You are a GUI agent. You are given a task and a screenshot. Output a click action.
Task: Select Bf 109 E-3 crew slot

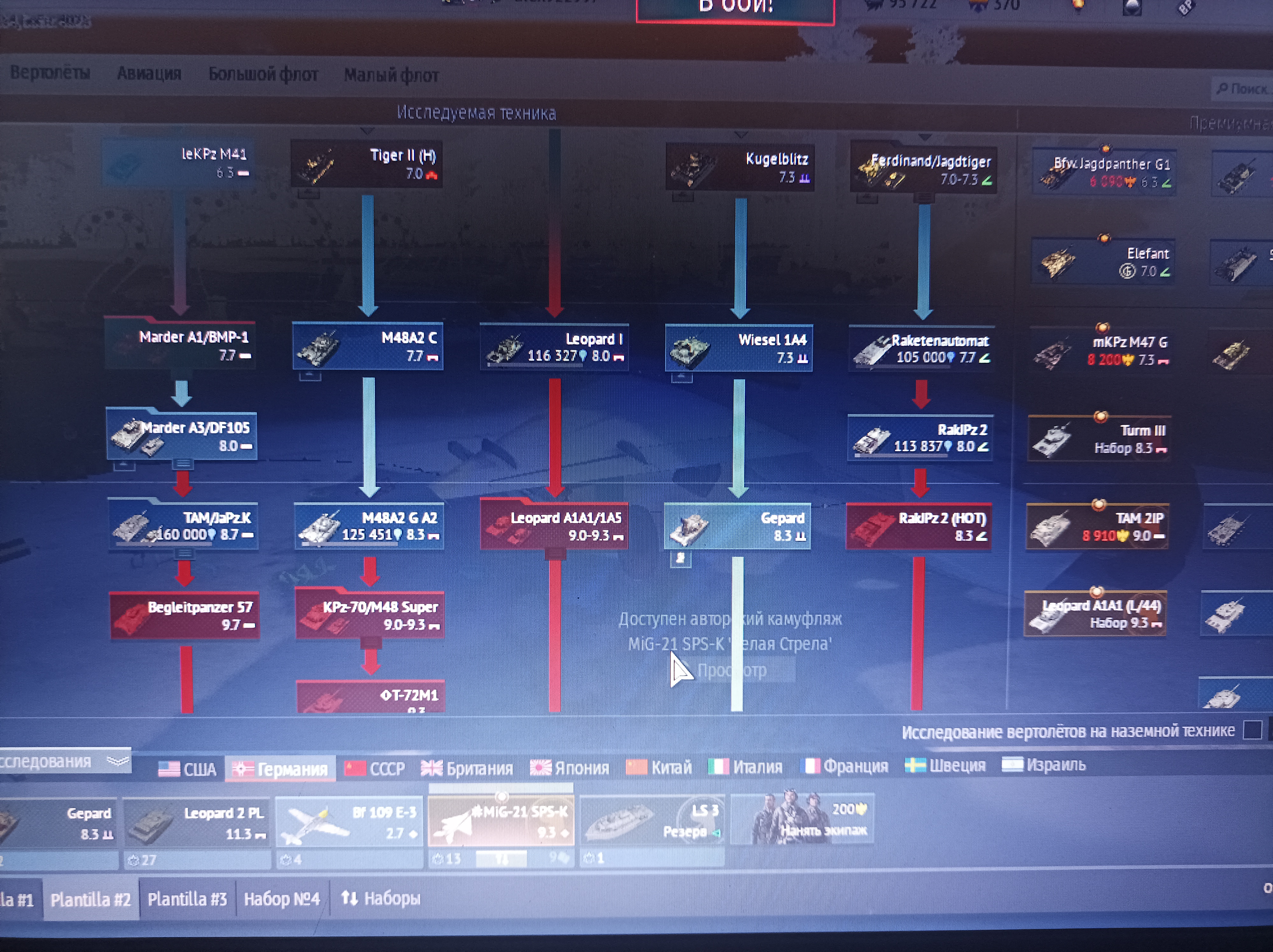coord(349,821)
